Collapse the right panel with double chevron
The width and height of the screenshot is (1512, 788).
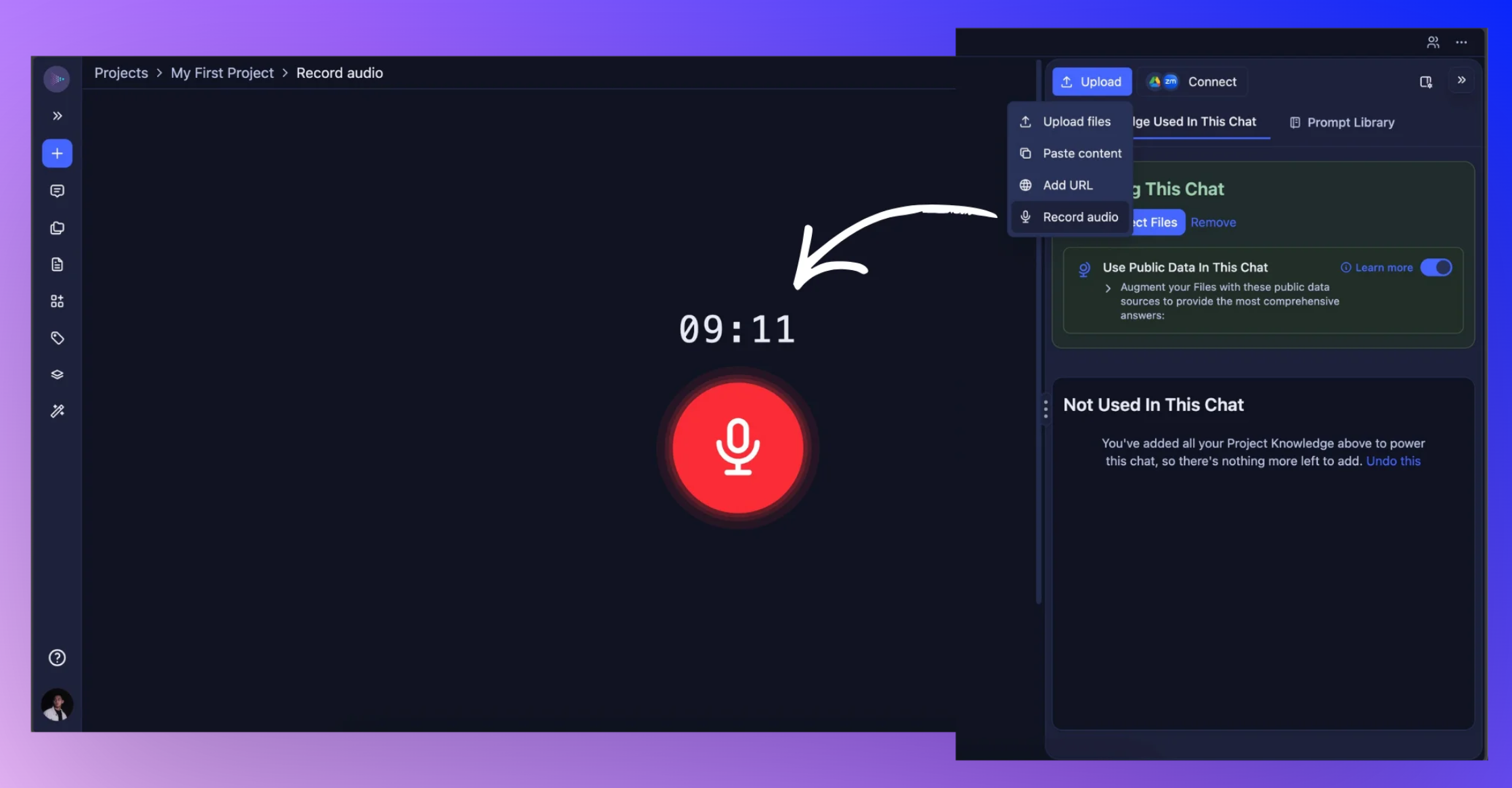(x=1461, y=81)
